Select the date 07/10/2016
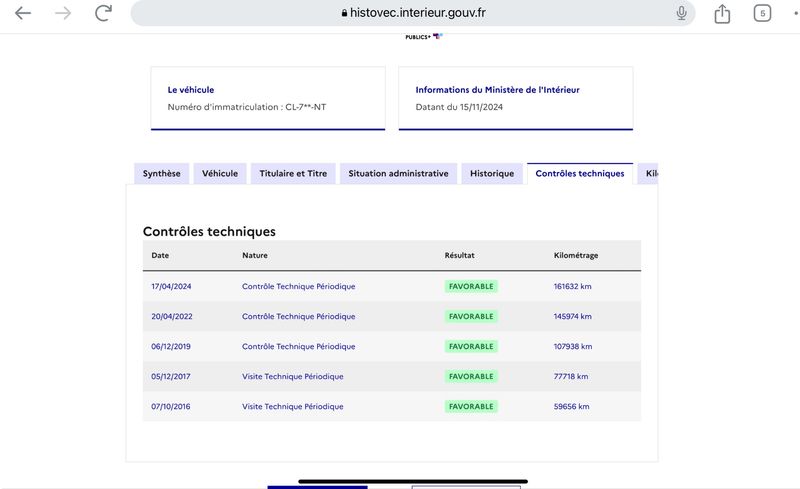The height and width of the screenshot is (489, 800). (x=171, y=407)
